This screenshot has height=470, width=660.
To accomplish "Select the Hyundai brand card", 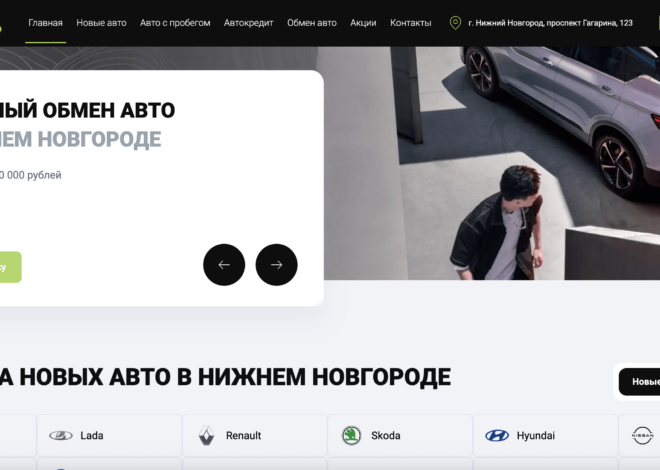I will tap(546, 435).
